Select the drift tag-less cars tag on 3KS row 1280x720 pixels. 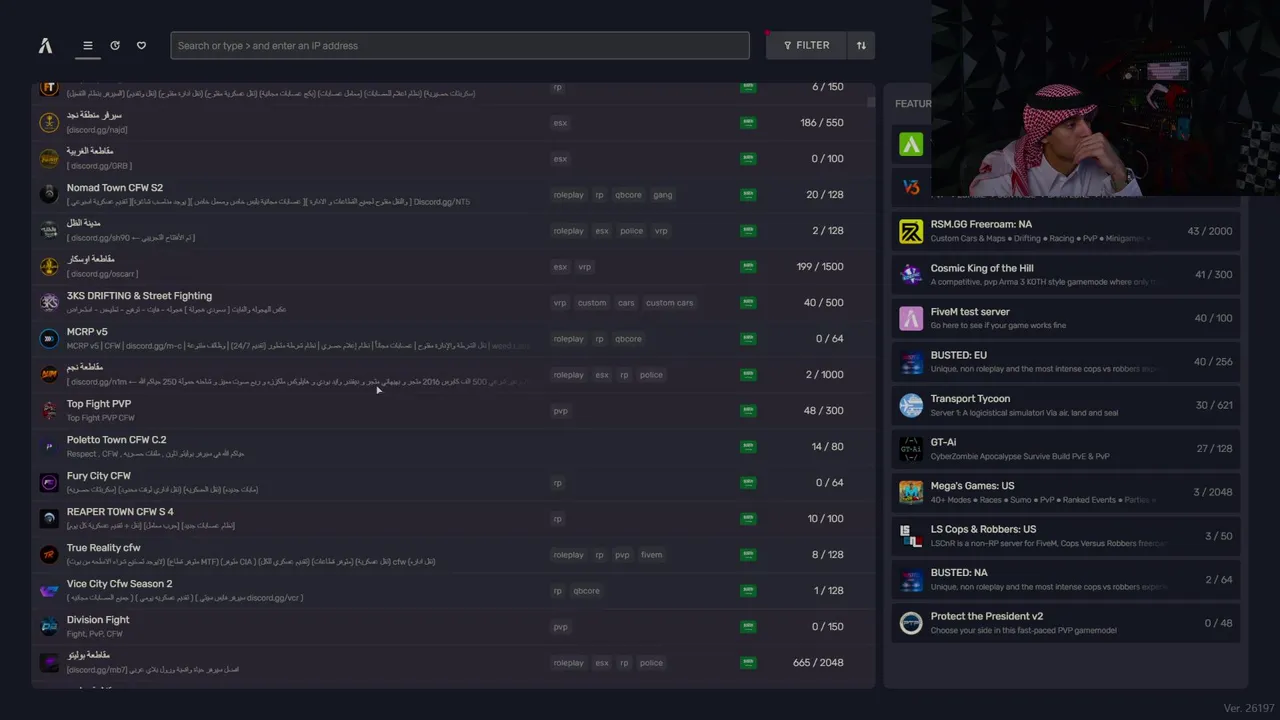tap(626, 303)
